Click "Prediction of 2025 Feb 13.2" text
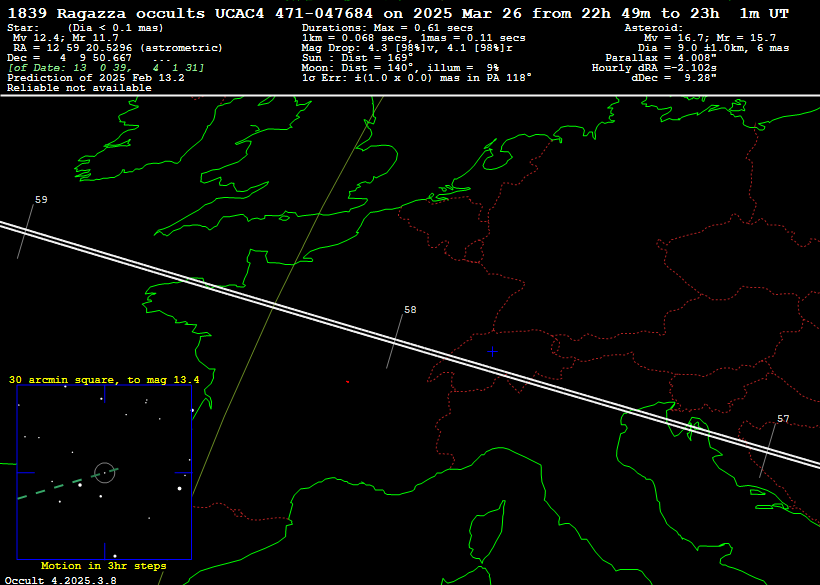 tap(96, 78)
